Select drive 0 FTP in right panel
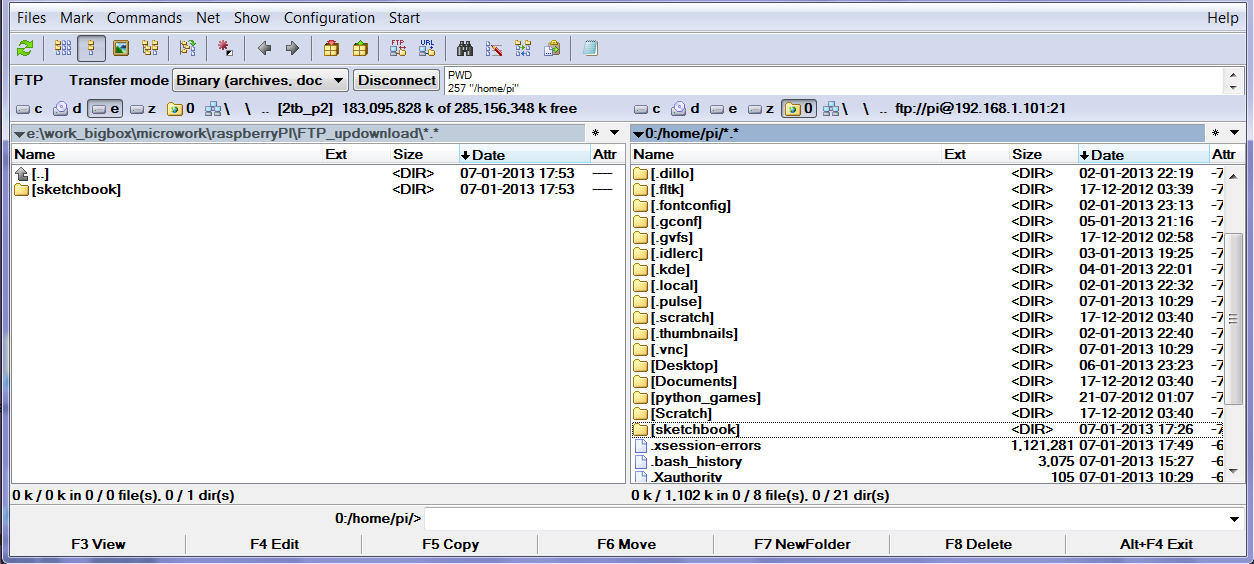 tap(799, 109)
